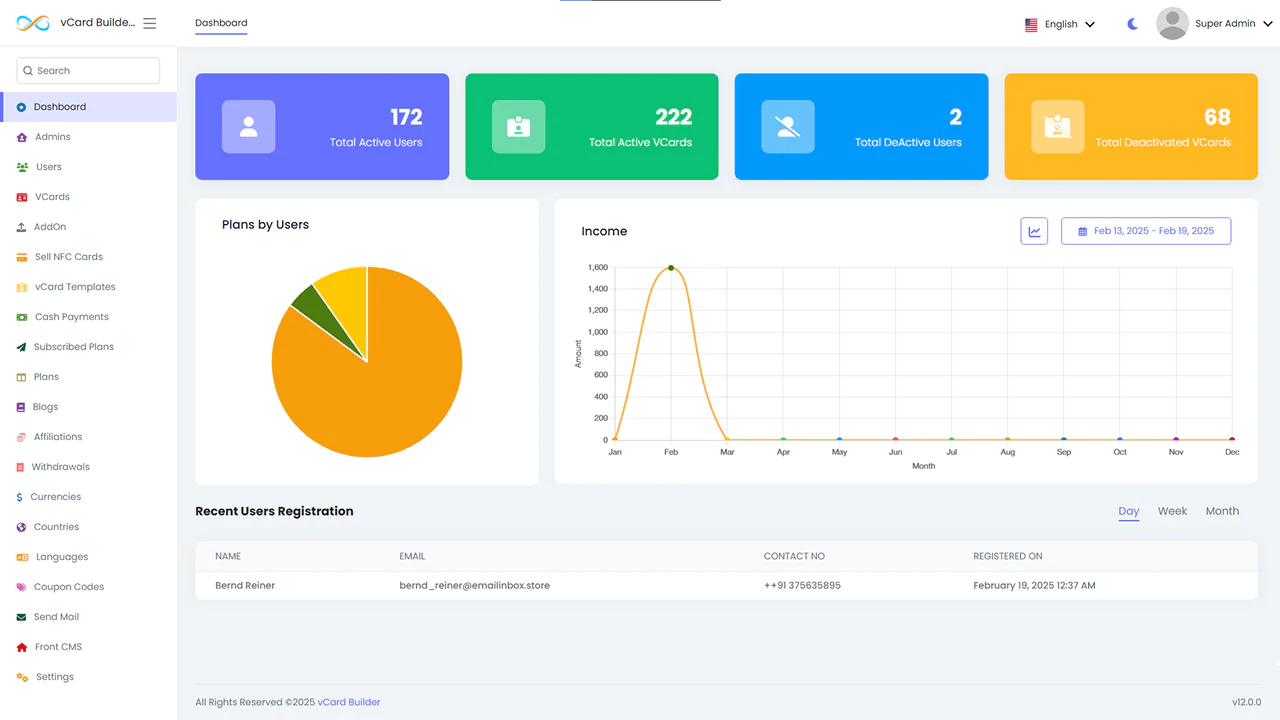The height and width of the screenshot is (720, 1280).
Task: Switch income chart type with chart button
Action: [1034, 231]
